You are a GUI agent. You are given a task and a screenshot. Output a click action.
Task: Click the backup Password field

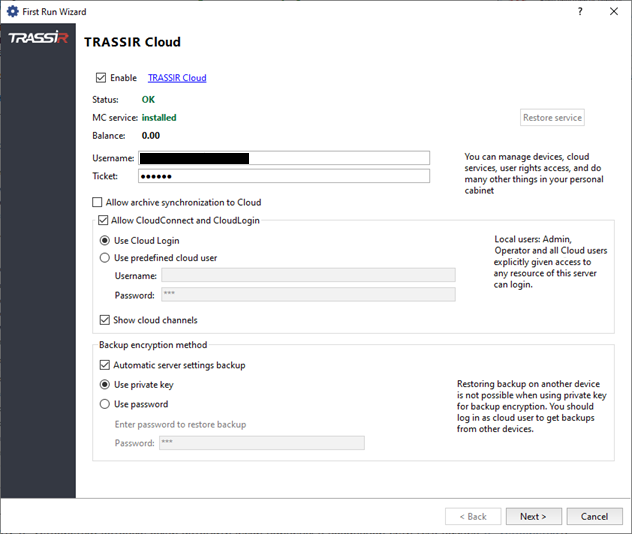(261, 443)
